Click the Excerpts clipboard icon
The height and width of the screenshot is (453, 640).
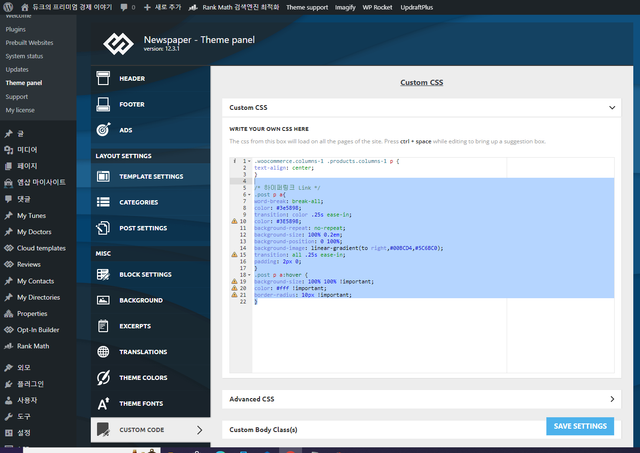103,326
